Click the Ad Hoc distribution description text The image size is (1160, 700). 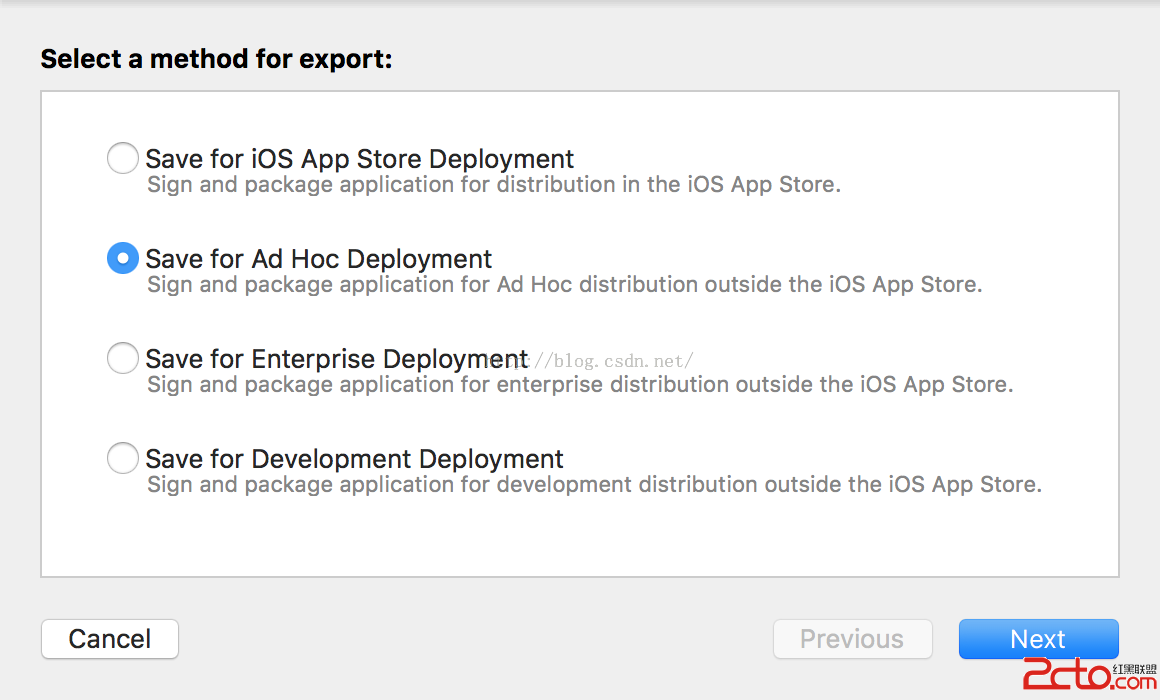565,285
